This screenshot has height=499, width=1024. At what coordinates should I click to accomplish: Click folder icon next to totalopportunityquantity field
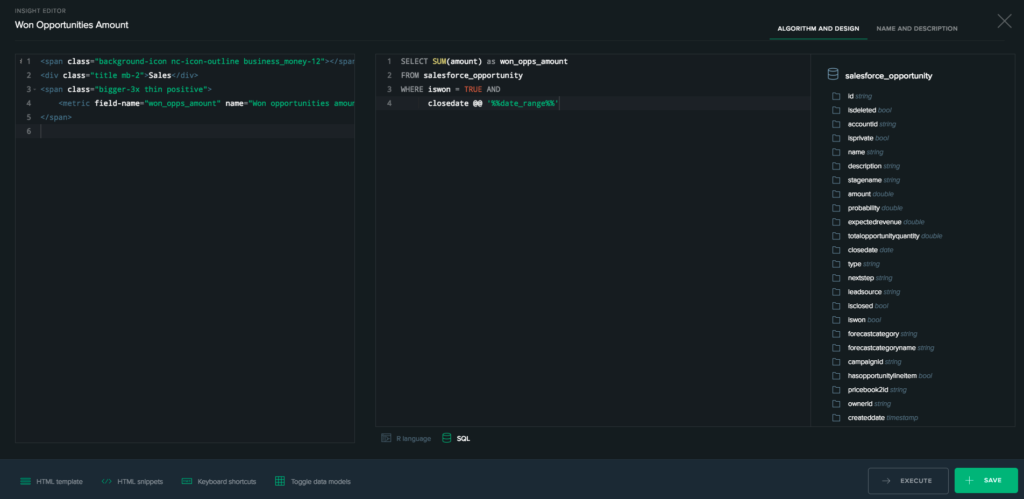tap(836, 236)
